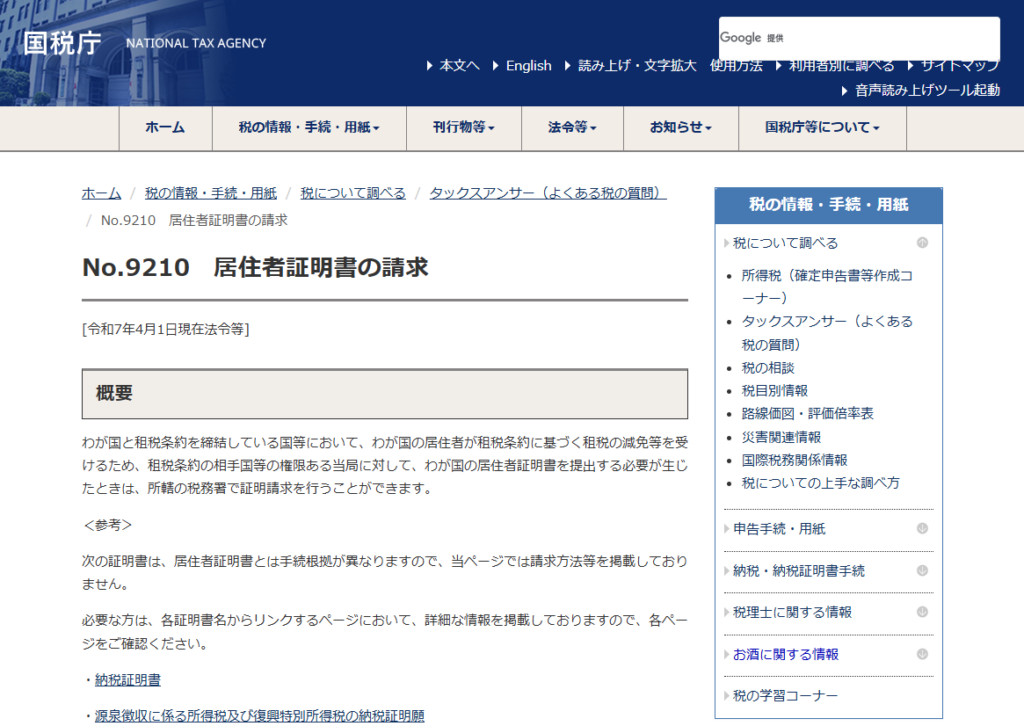Go to ホーム in the navigation bar
The height and width of the screenshot is (726, 1024).
[165, 128]
